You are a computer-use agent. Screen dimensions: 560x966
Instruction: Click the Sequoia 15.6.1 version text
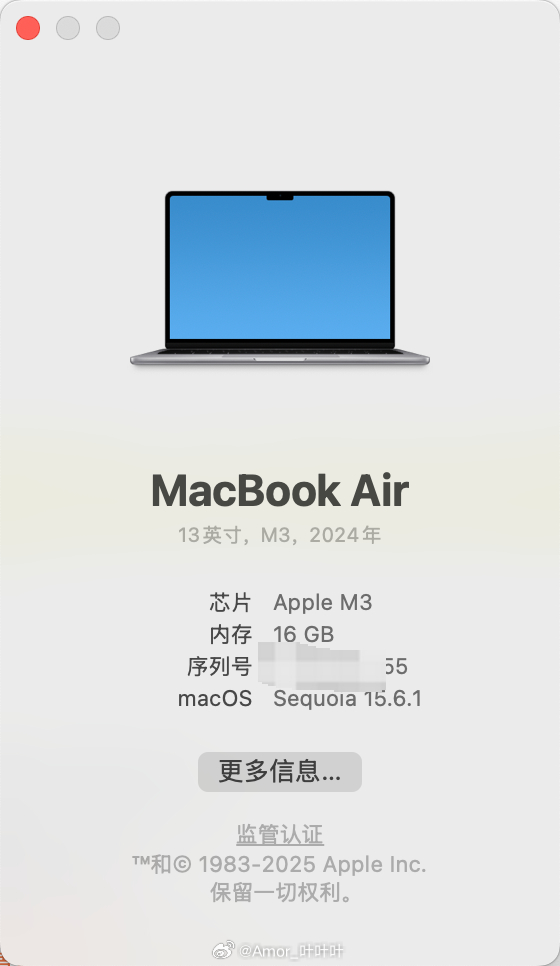(347, 699)
